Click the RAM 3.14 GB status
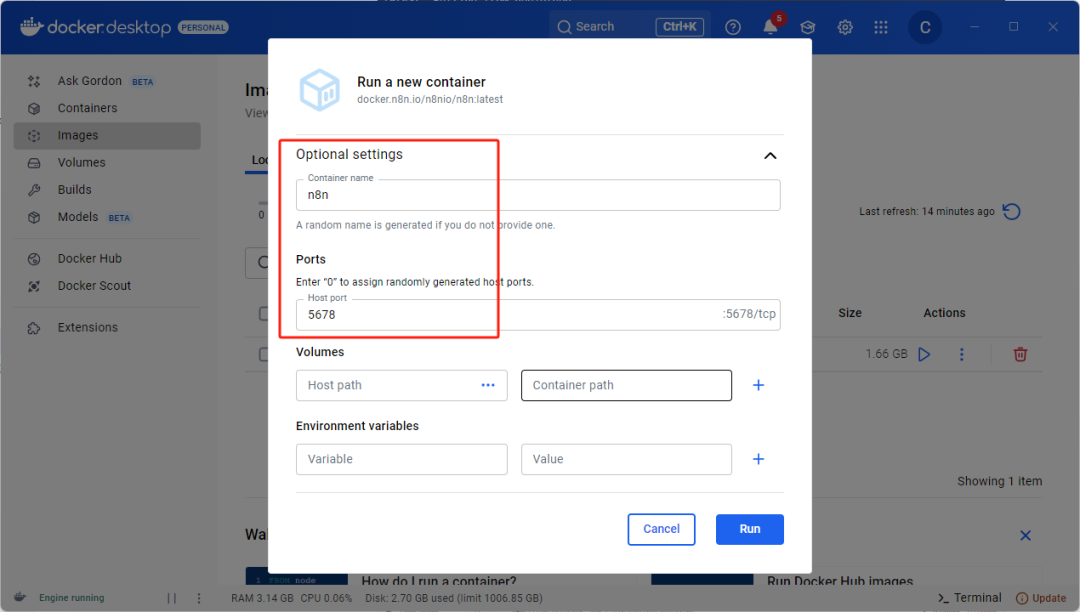Viewport: 1080px width, 612px height. [x=262, y=598]
